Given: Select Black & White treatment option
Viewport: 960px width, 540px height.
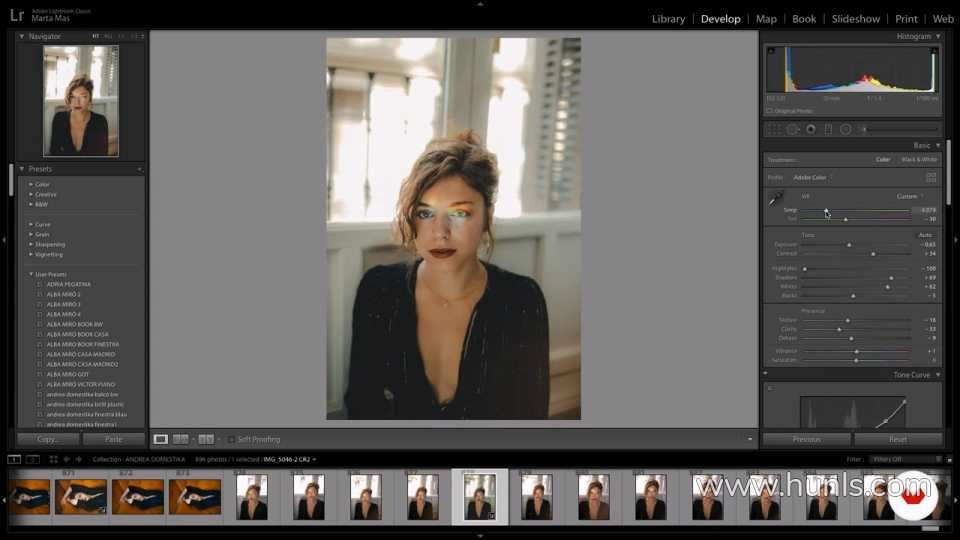Looking at the screenshot, I should tap(919, 159).
